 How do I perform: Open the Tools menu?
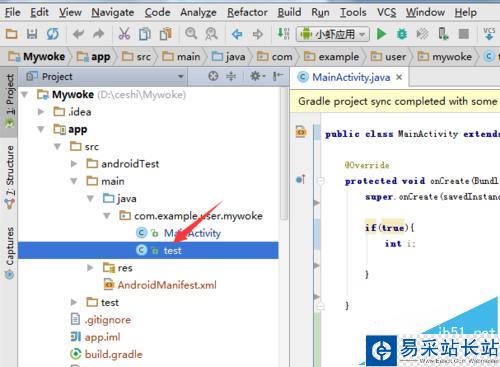pyautogui.click(x=353, y=12)
